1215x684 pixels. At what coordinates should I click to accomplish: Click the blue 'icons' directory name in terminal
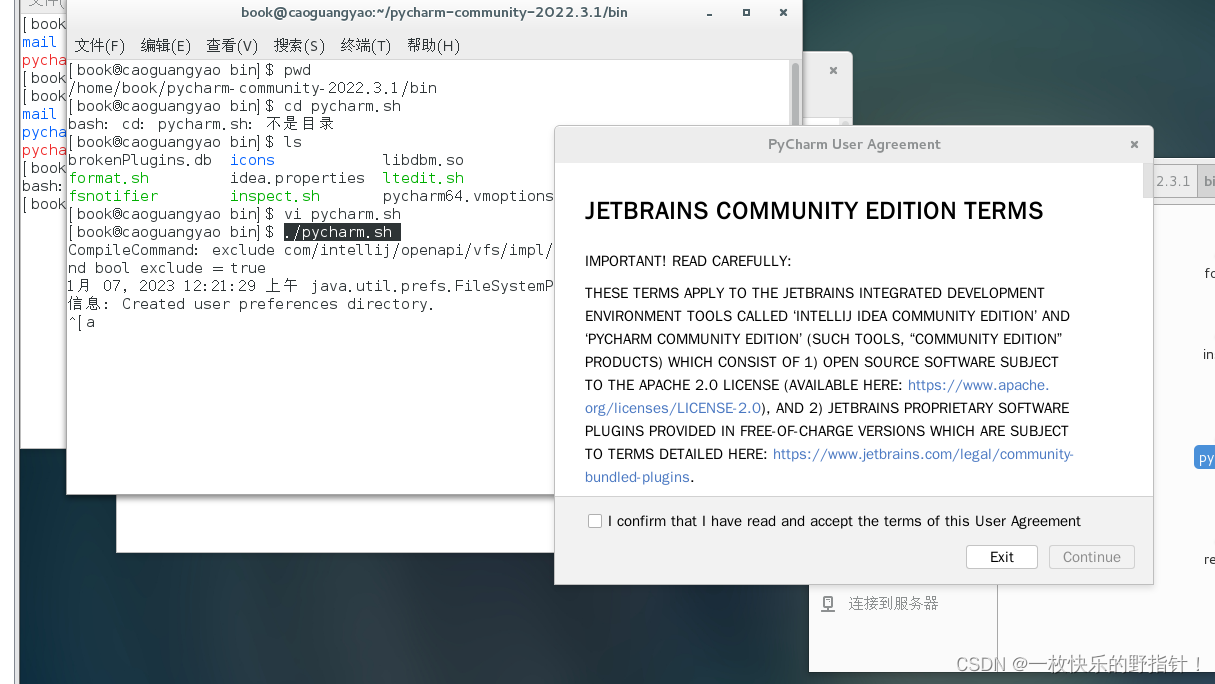[252, 160]
